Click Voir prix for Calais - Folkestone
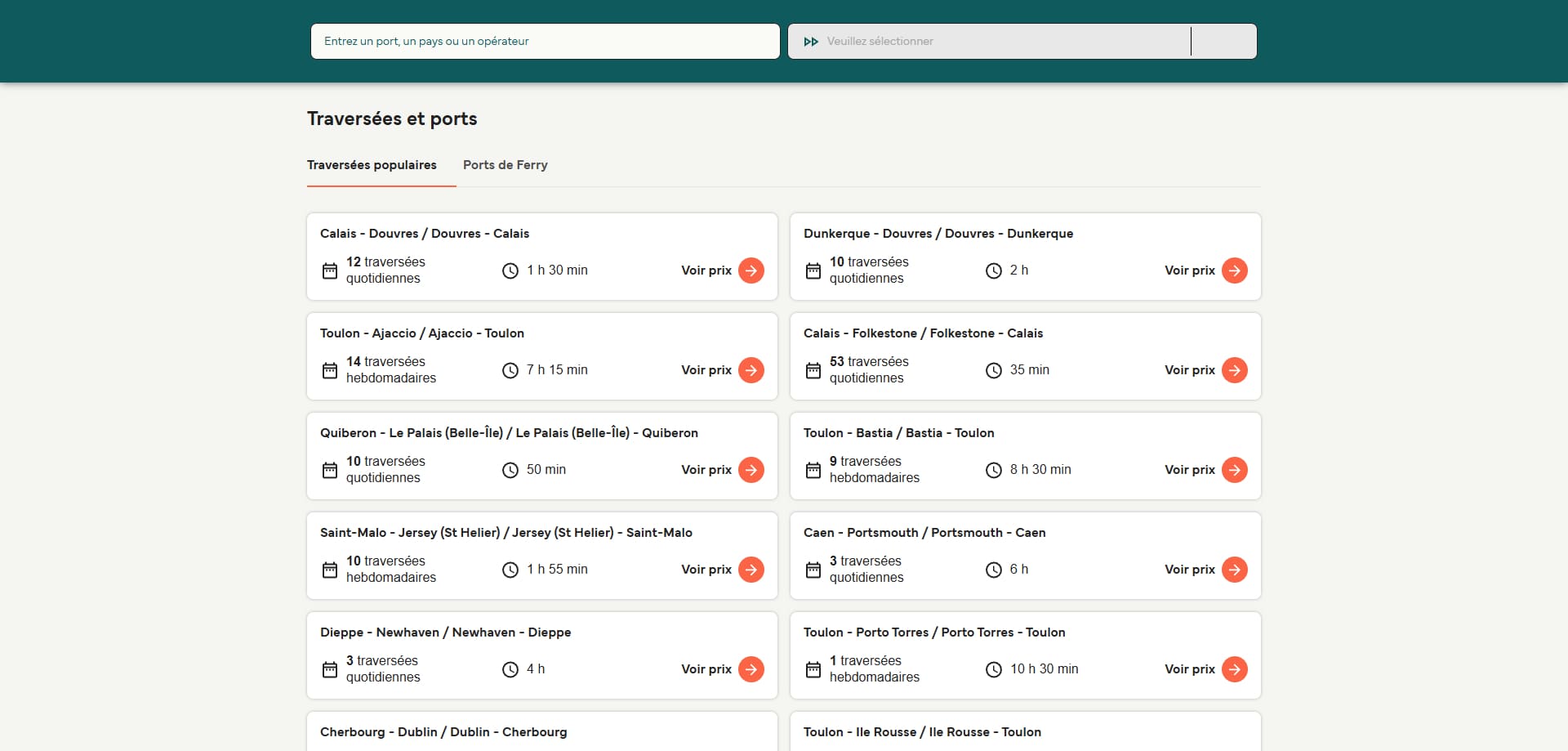 (x=1190, y=370)
